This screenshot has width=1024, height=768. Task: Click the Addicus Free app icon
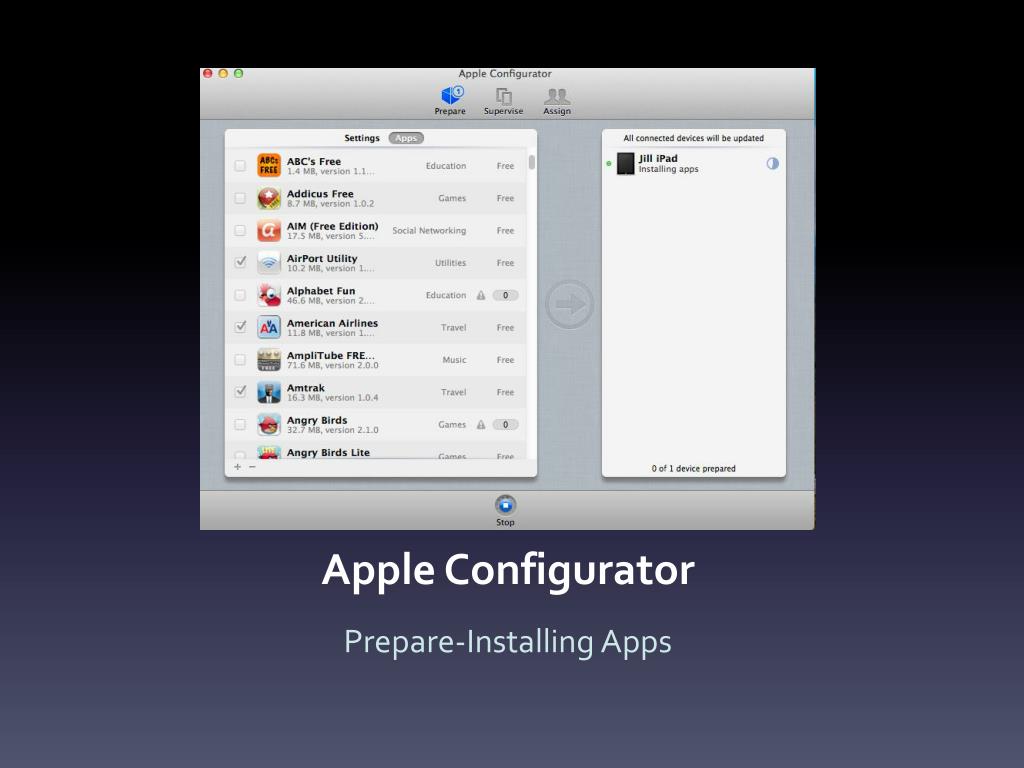tap(269, 198)
